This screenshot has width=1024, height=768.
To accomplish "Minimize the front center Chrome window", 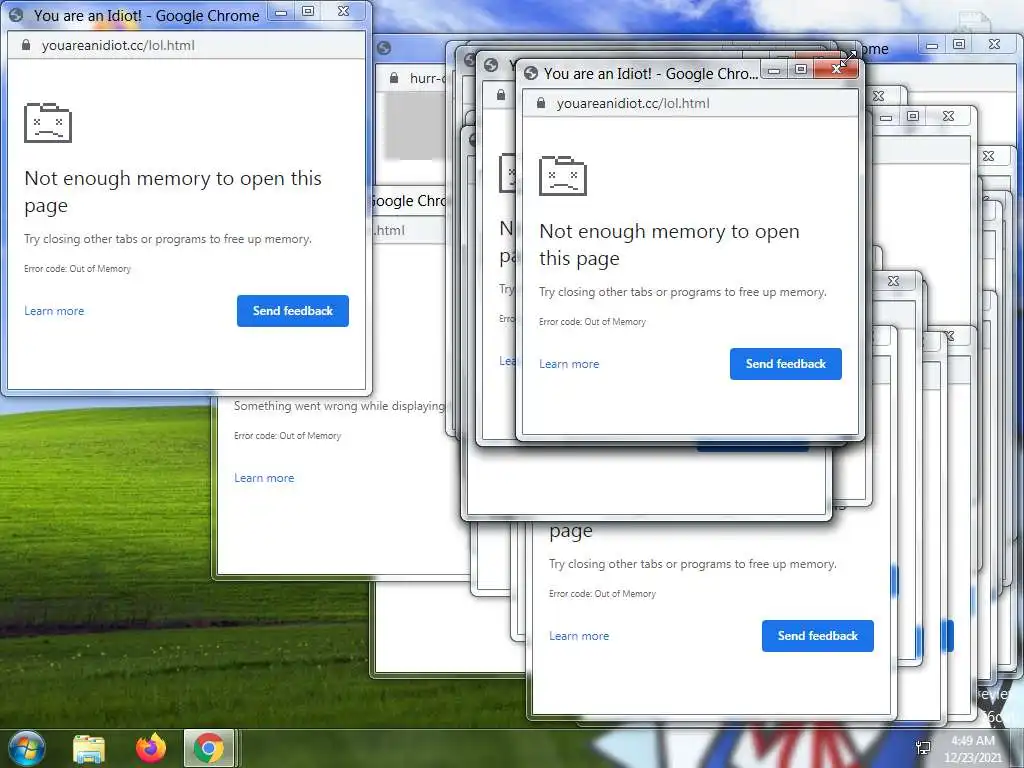I will pyautogui.click(x=774, y=70).
